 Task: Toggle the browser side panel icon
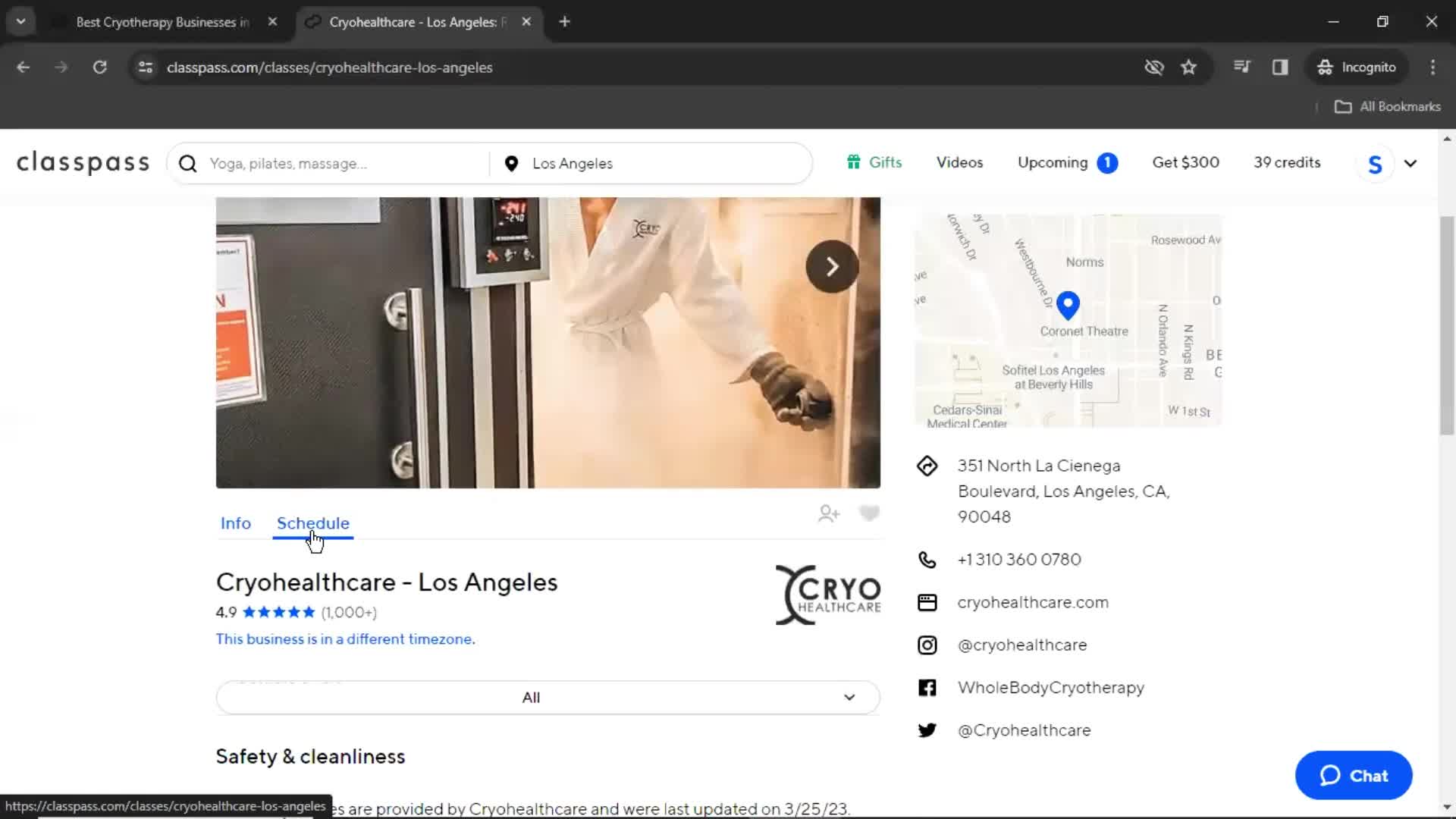(1280, 67)
